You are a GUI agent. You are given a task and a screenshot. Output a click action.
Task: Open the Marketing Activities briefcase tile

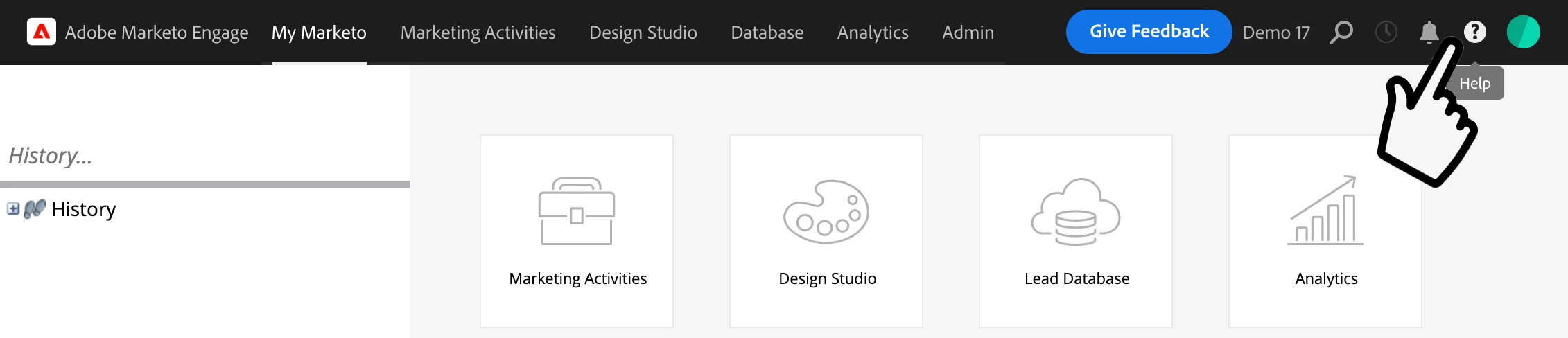pos(577,231)
